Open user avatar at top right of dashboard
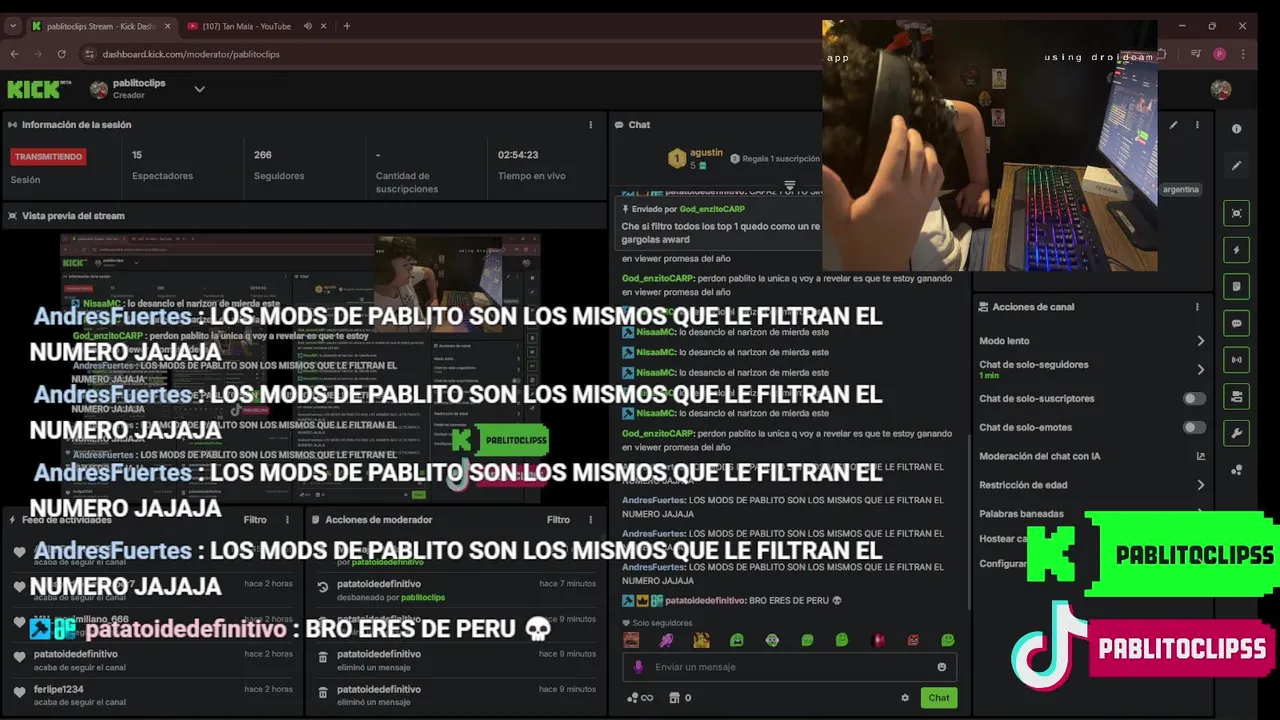Viewport: 1280px width, 720px height. tap(1220, 89)
